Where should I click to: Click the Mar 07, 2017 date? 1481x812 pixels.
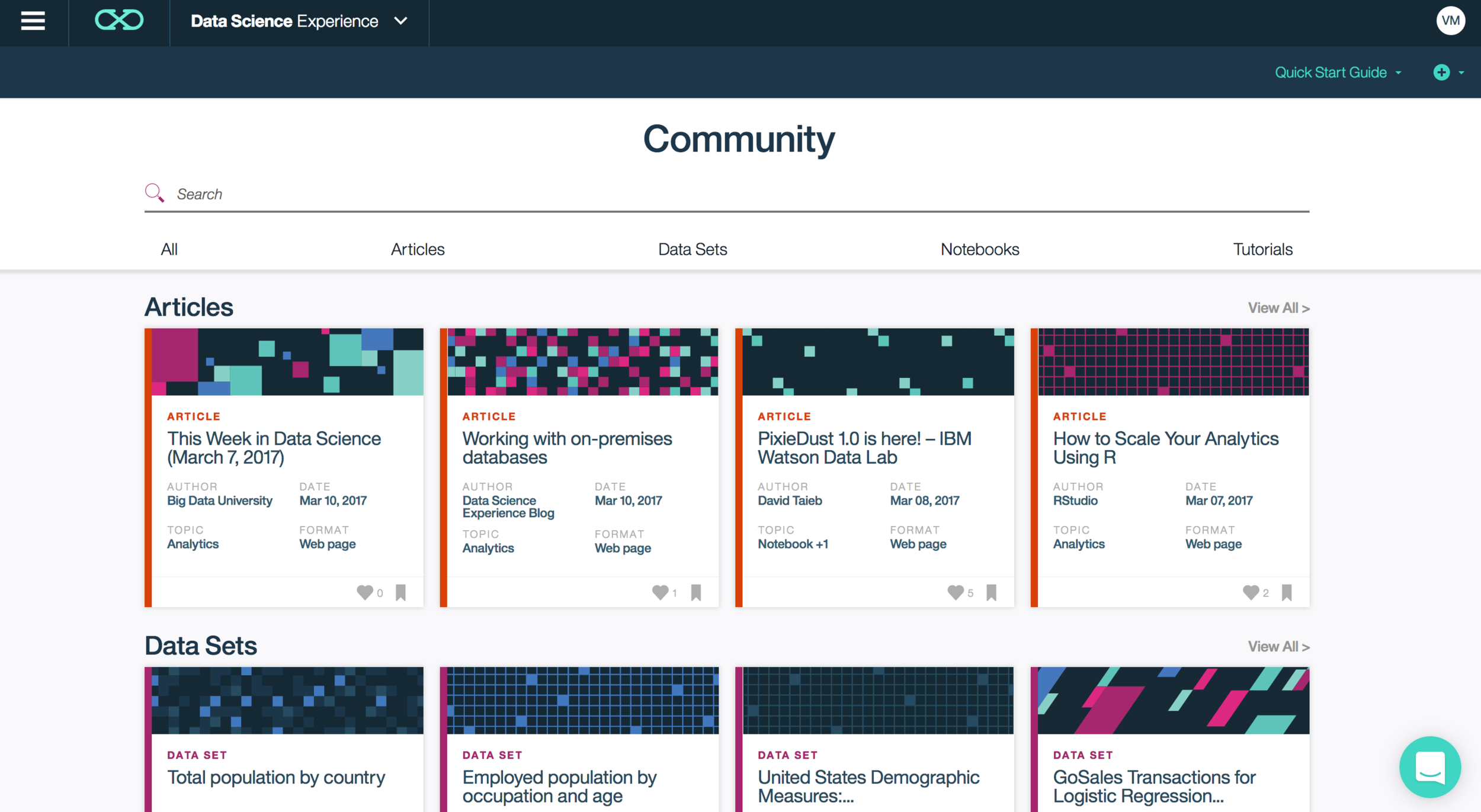tap(1219, 501)
